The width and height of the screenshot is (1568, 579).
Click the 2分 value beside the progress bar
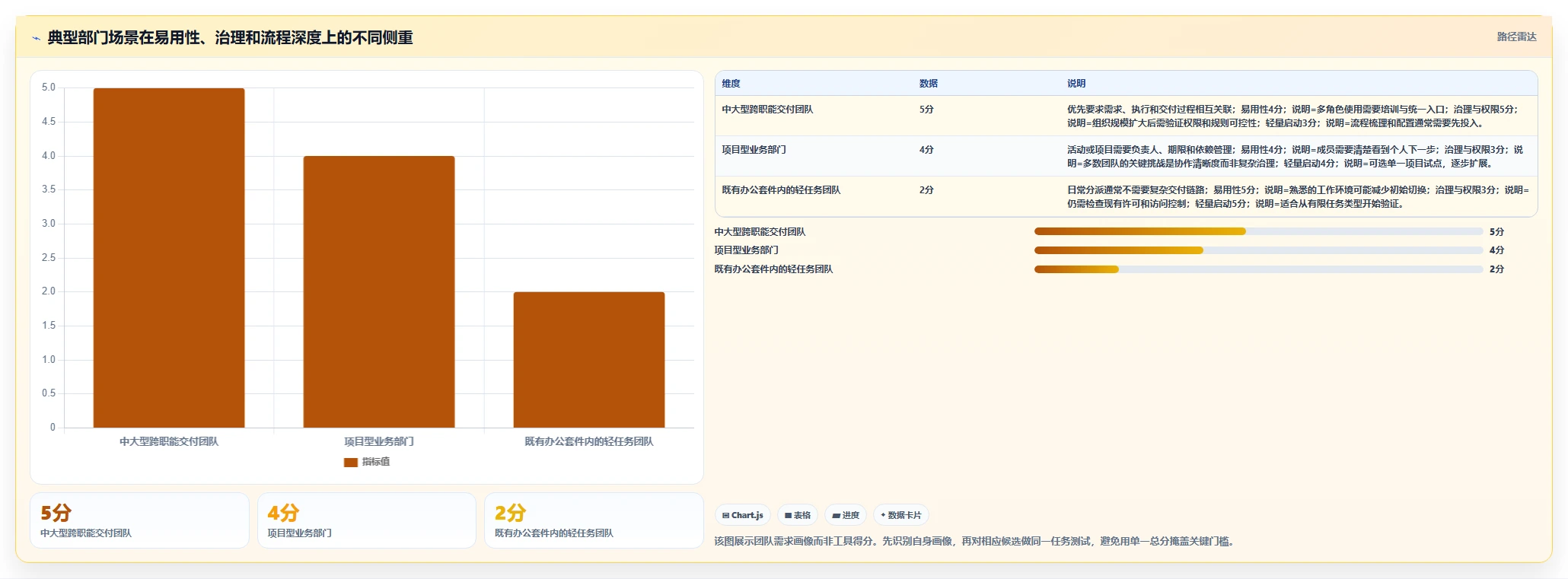click(x=1496, y=269)
